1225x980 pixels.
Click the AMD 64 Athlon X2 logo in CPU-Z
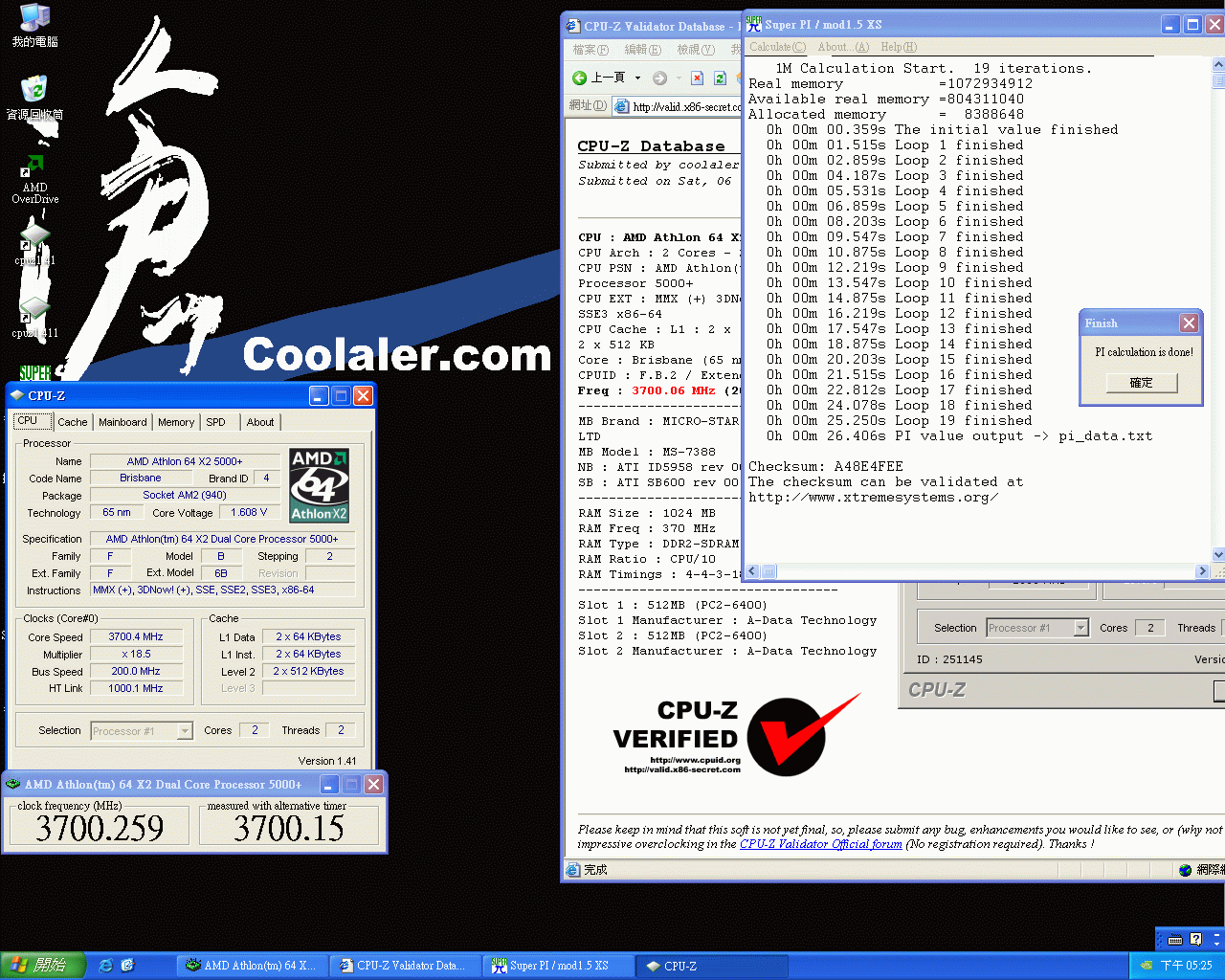(320, 486)
